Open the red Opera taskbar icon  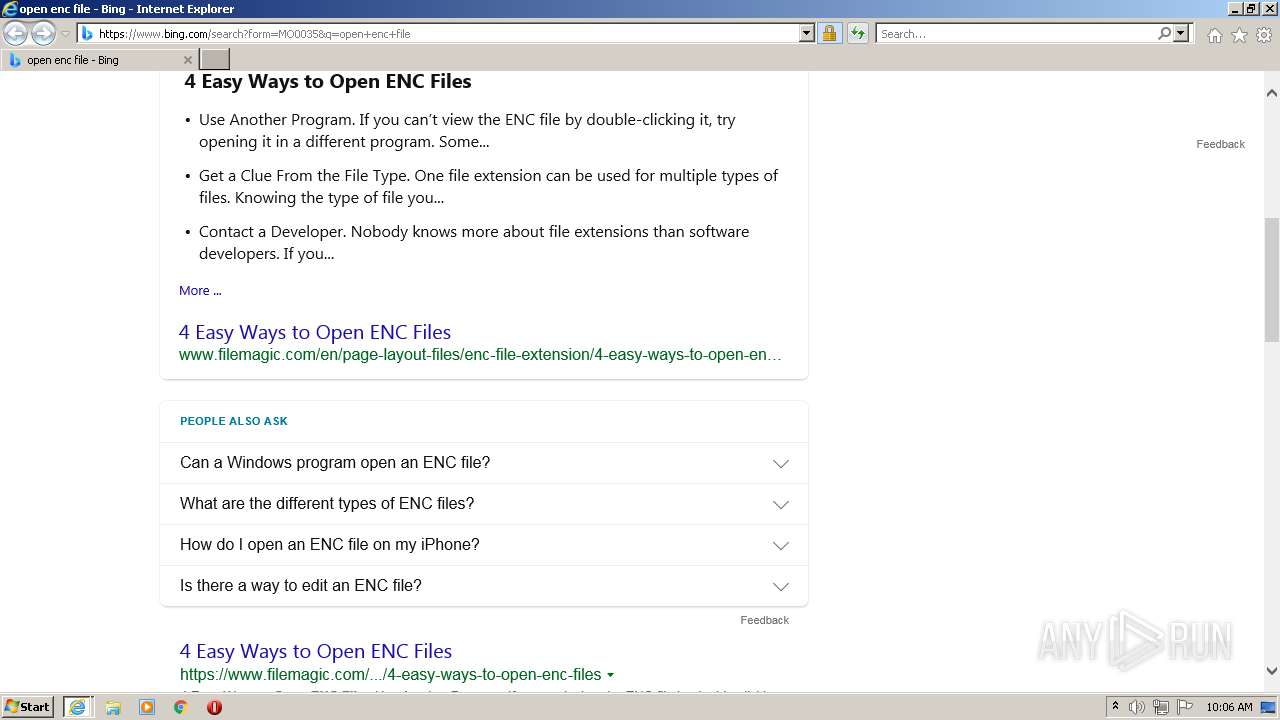click(x=214, y=707)
